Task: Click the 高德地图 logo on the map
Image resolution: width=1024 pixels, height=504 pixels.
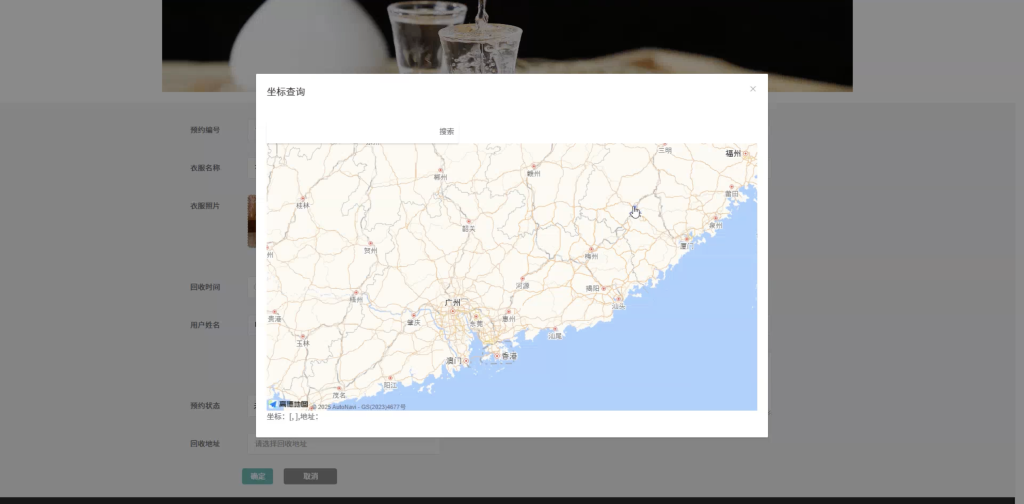Action: tap(288, 404)
